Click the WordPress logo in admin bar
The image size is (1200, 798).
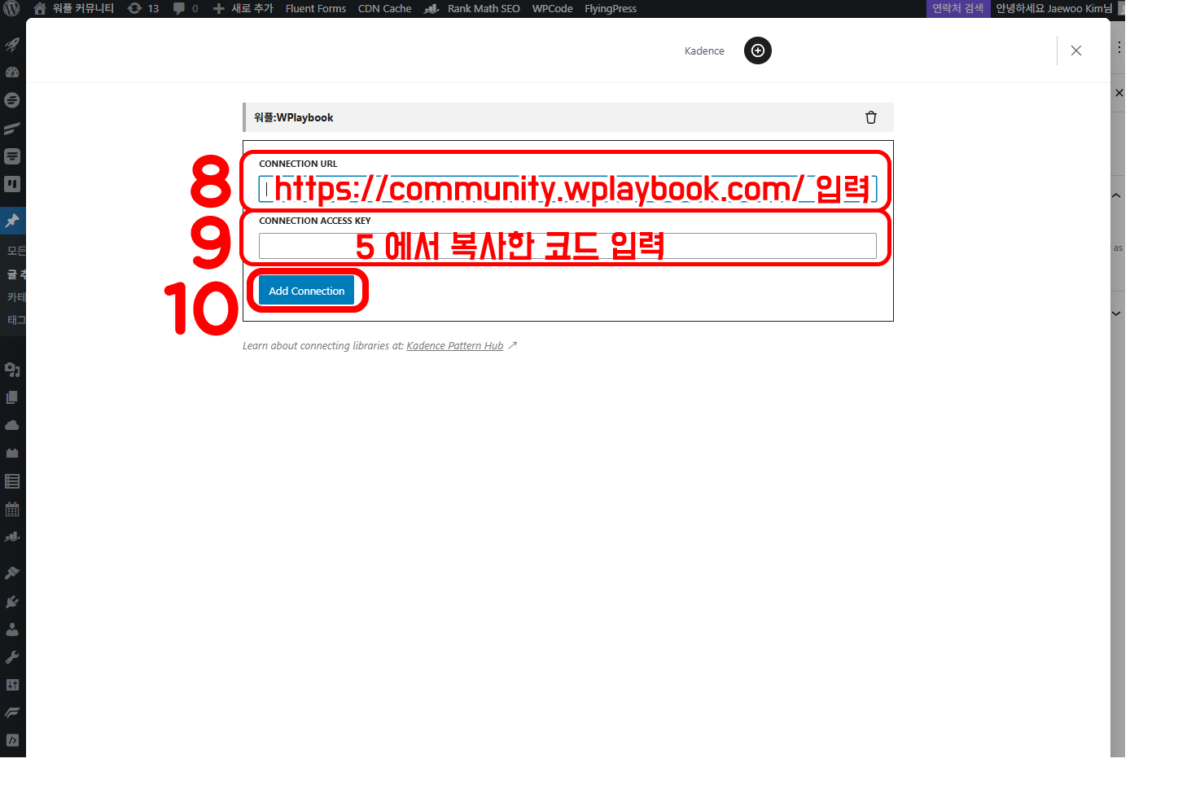click(x=12, y=8)
